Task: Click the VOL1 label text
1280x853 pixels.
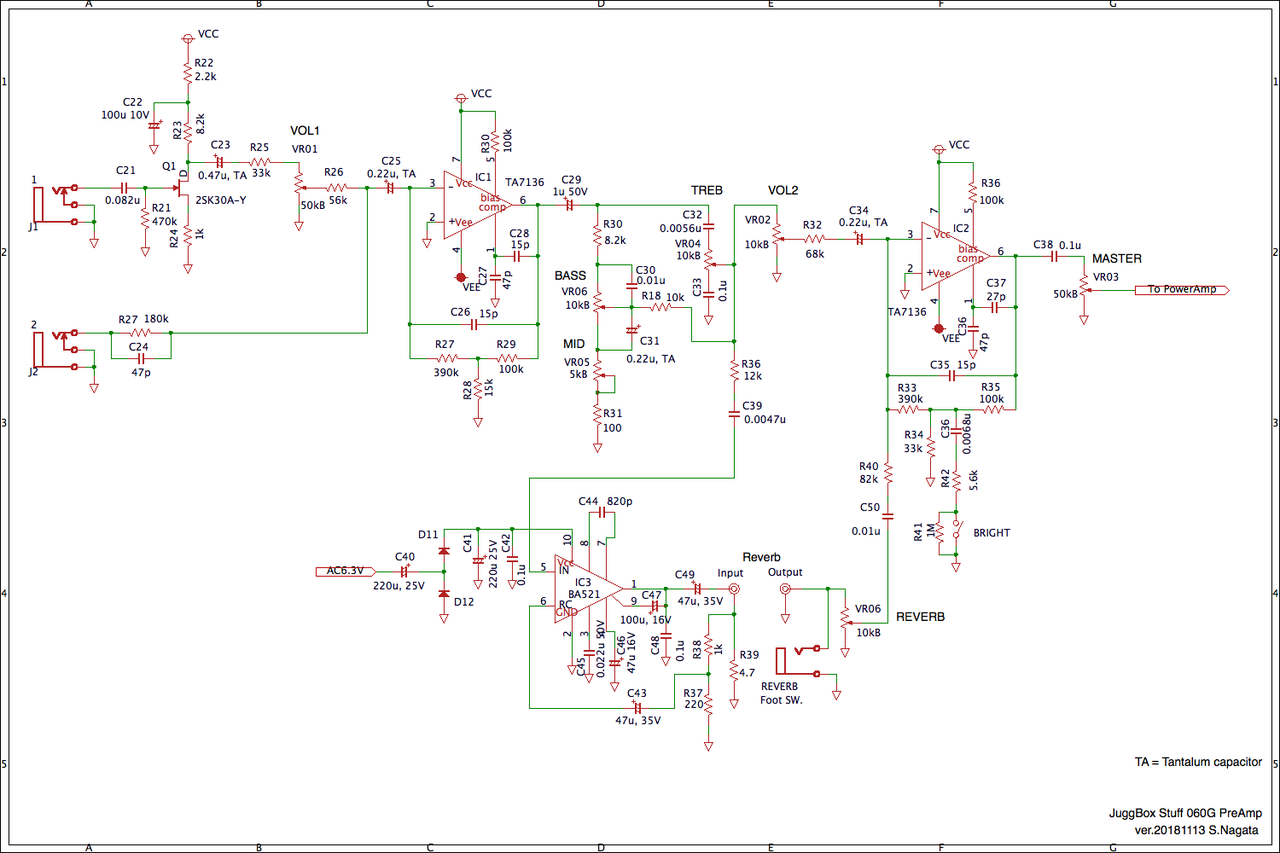Action: point(304,131)
